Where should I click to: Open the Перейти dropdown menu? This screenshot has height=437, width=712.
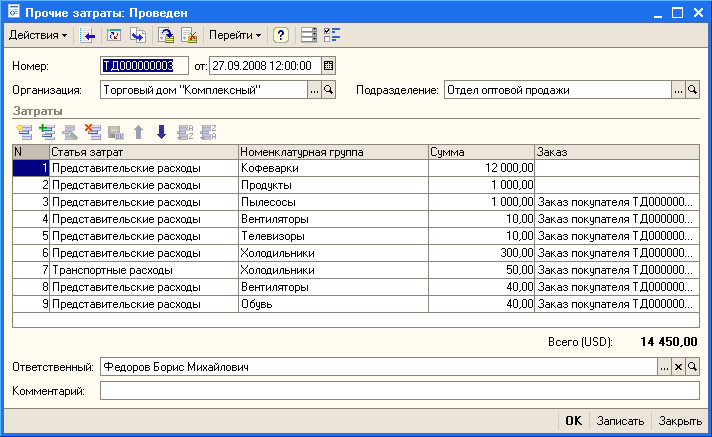(235, 35)
